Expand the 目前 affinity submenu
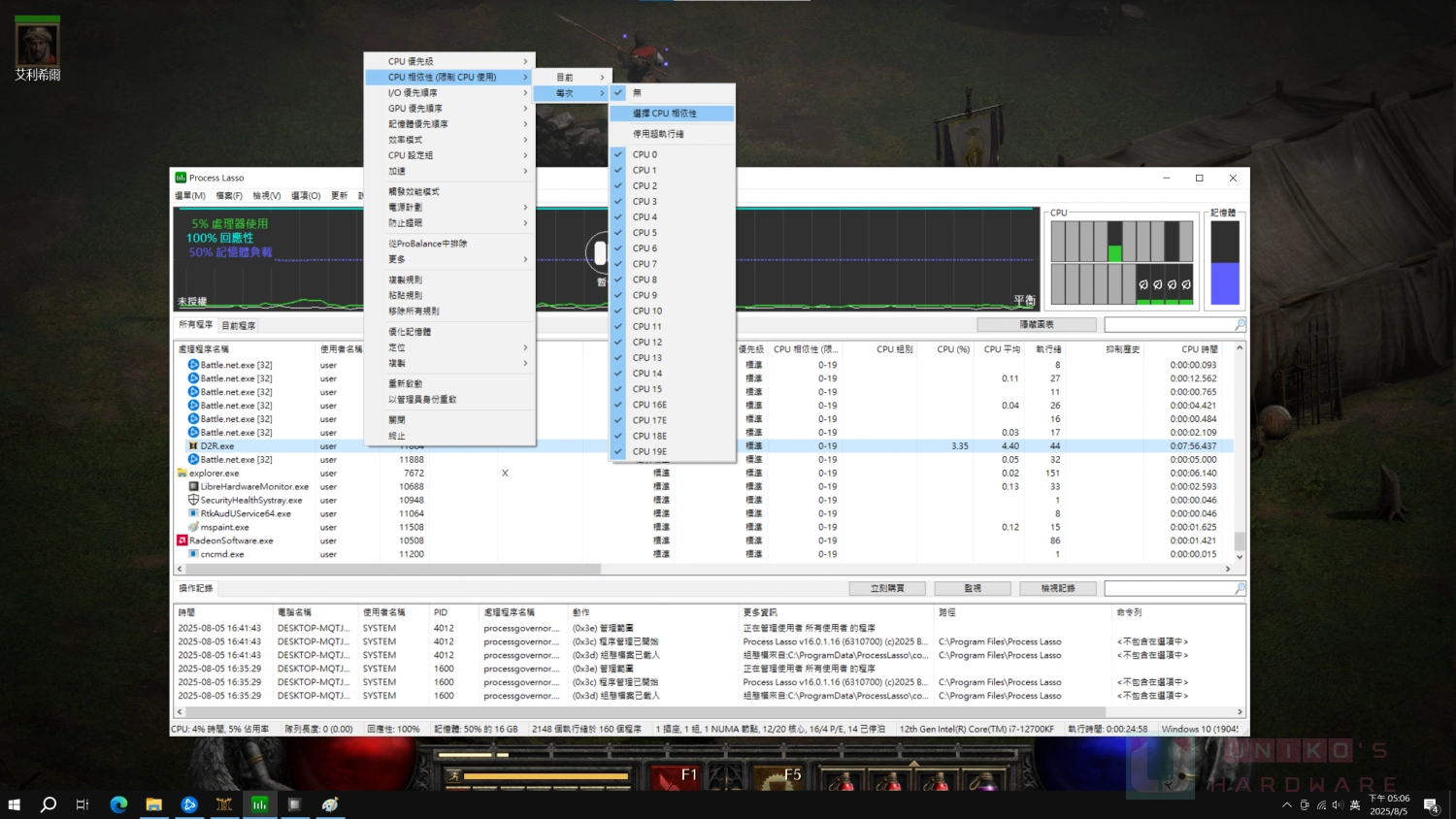This screenshot has height=819, width=1456. [x=572, y=78]
